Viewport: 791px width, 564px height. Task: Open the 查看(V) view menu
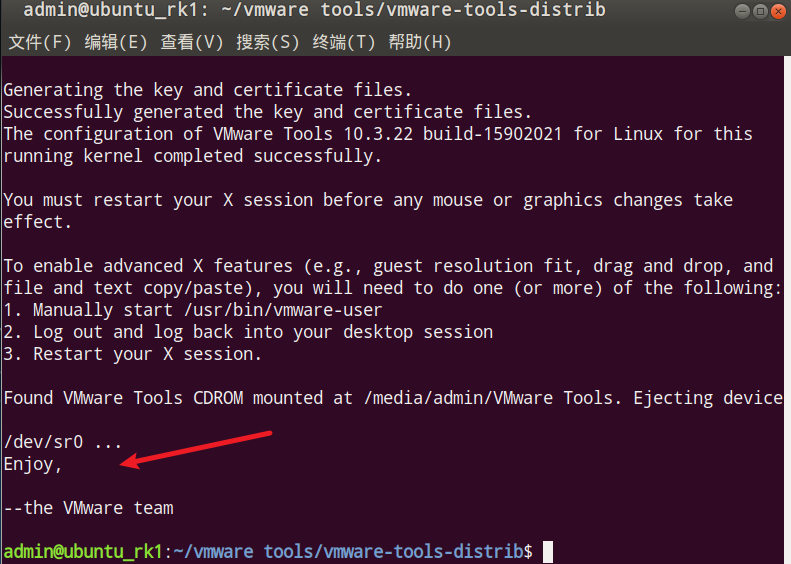(192, 43)
